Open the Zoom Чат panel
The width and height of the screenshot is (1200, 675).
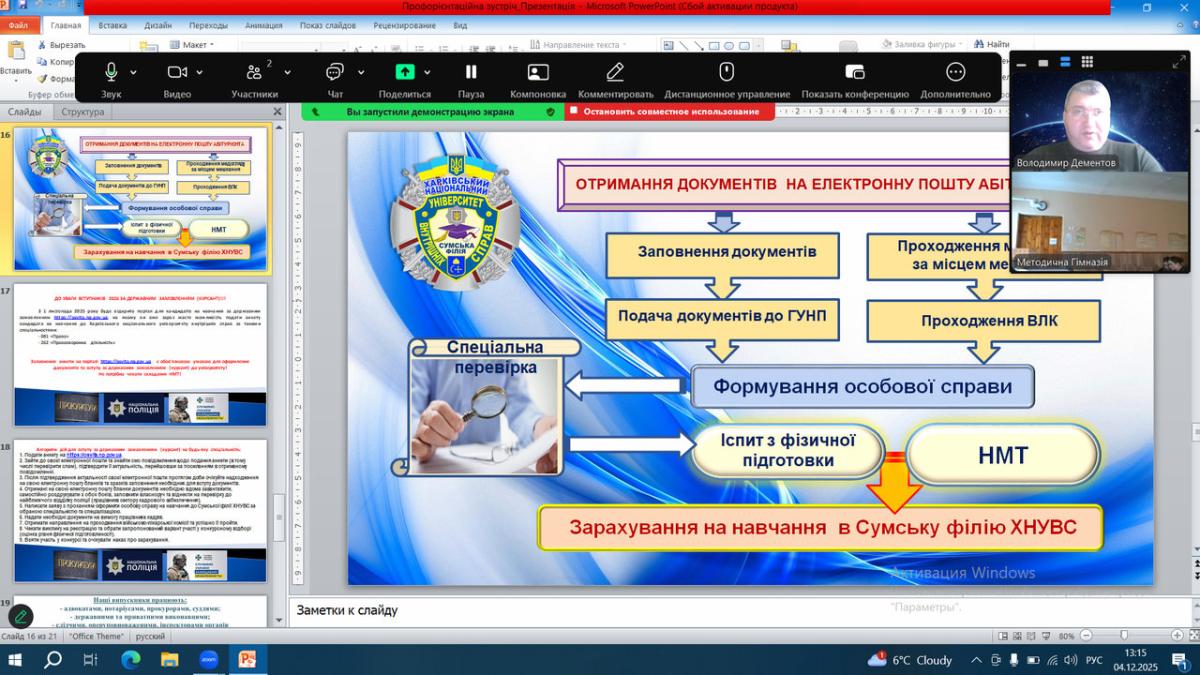335,73
